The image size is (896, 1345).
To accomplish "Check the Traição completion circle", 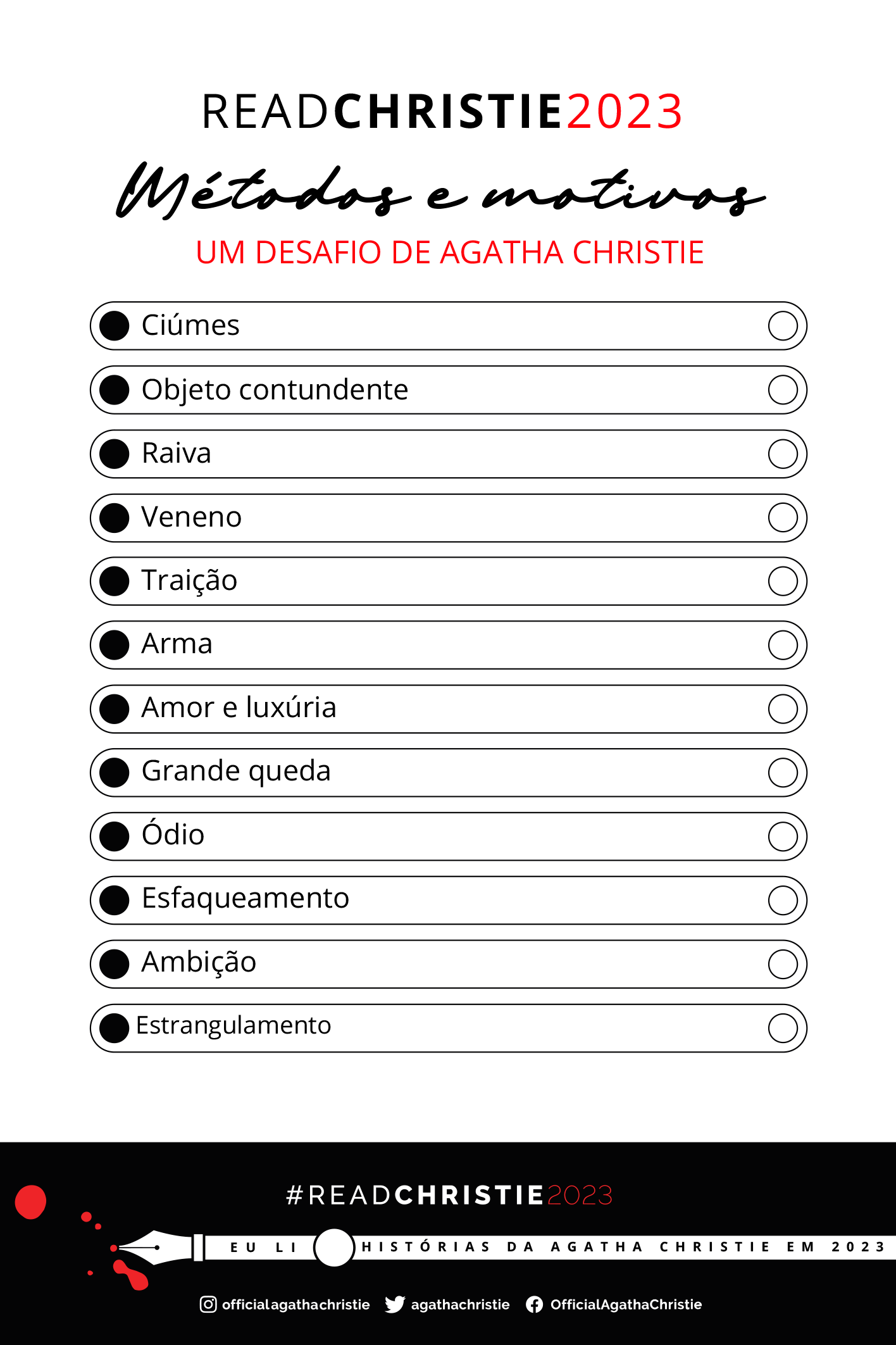I will point(783,581).
